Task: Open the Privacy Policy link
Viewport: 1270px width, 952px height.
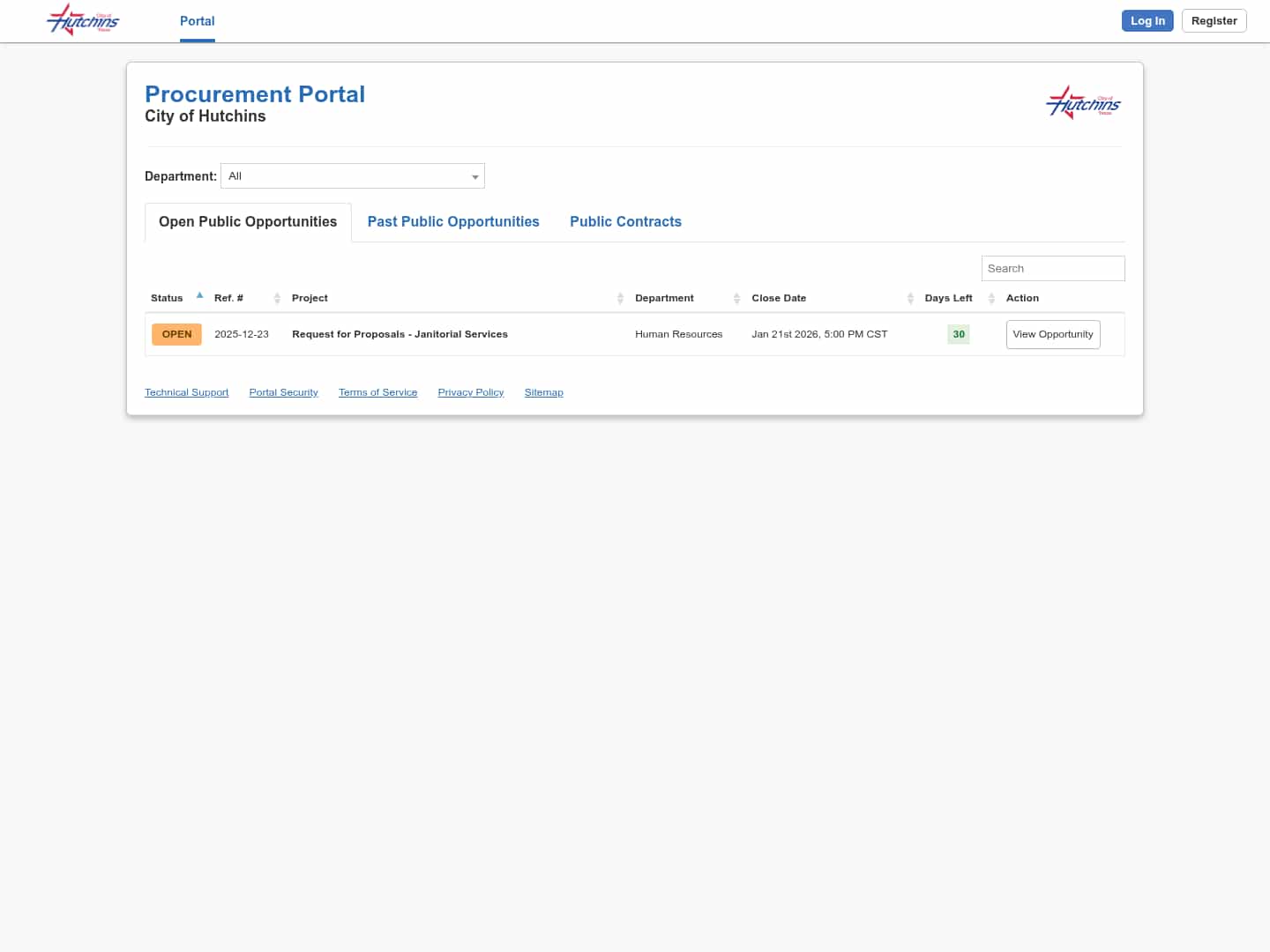Action: tap(470, 392)
